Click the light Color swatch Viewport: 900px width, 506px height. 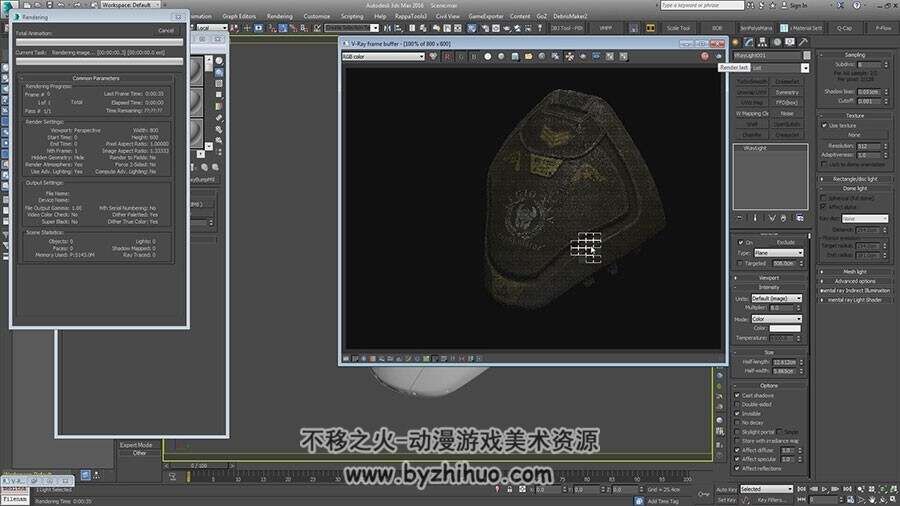pos(785,328)
